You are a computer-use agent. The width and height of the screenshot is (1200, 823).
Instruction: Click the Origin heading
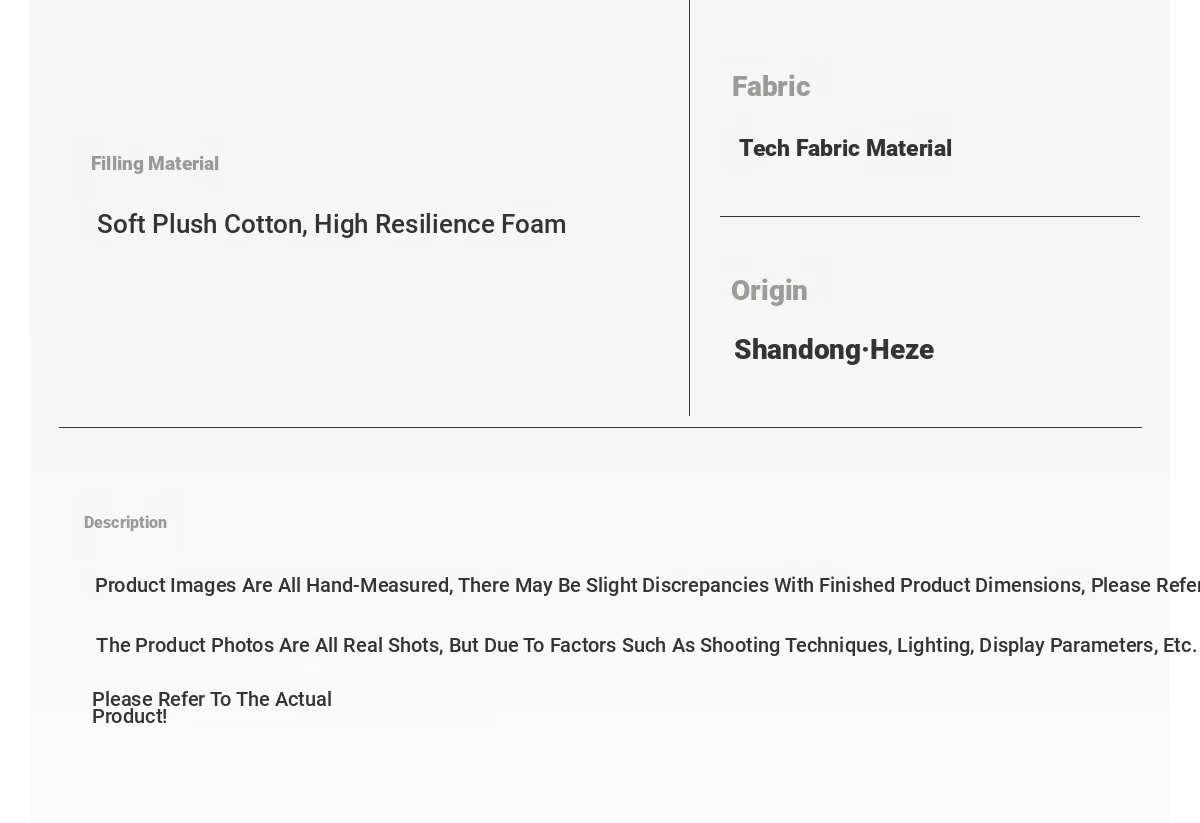(769, 290)
